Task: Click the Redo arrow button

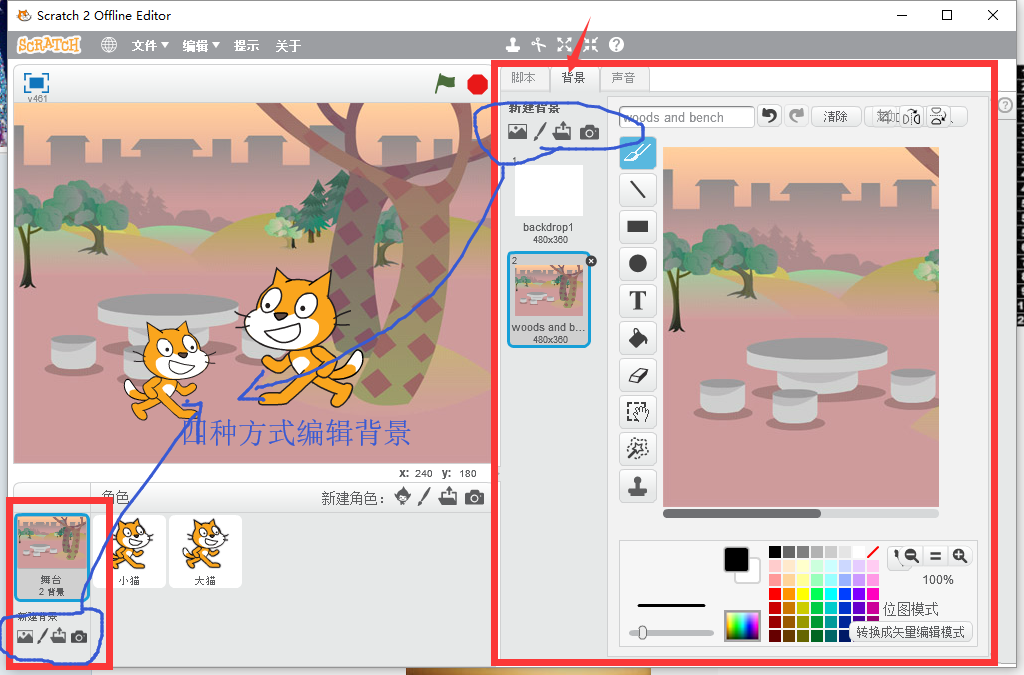Action: click(x=796, y=116)
